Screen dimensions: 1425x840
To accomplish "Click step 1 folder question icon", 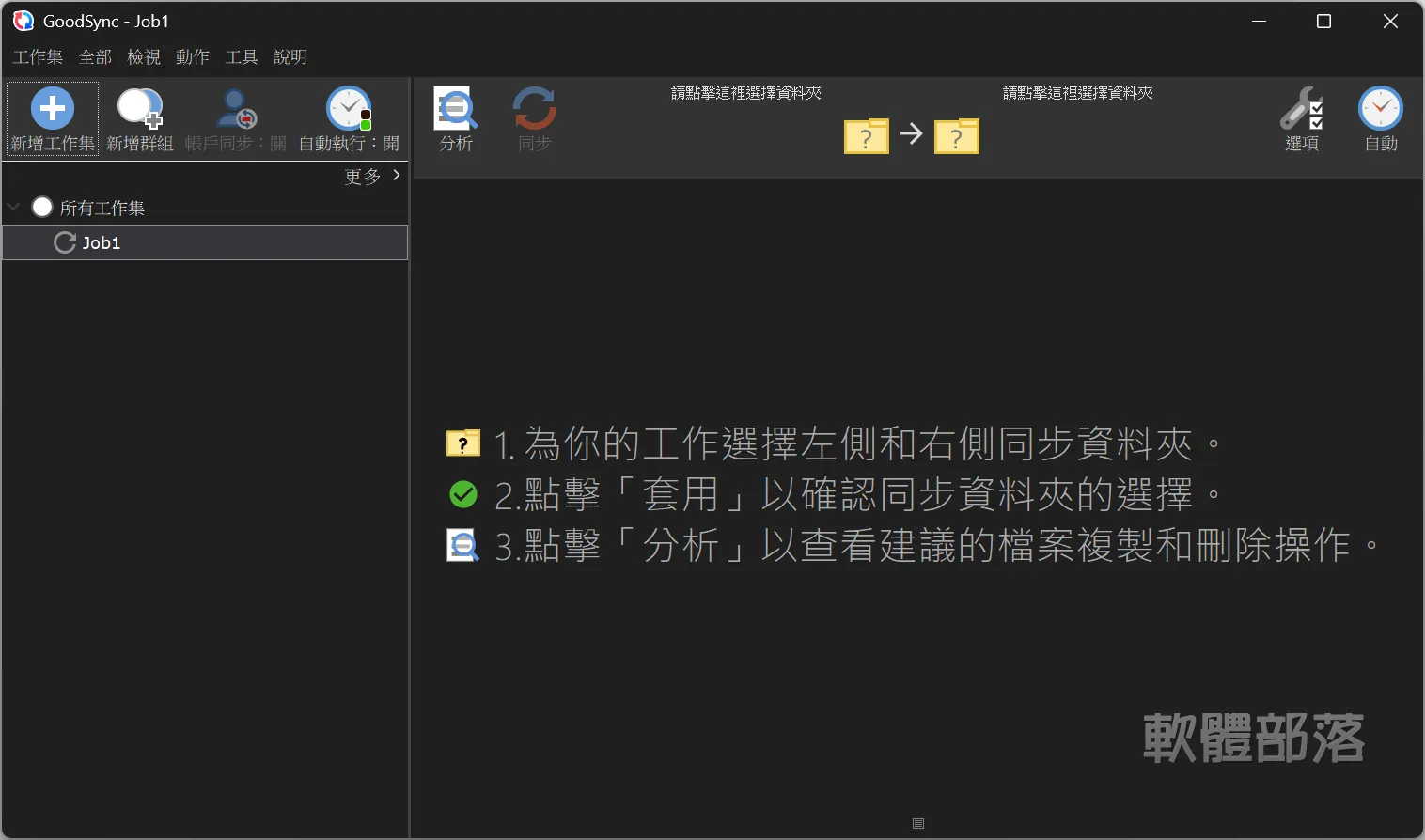I will click(x=463, y=443).
